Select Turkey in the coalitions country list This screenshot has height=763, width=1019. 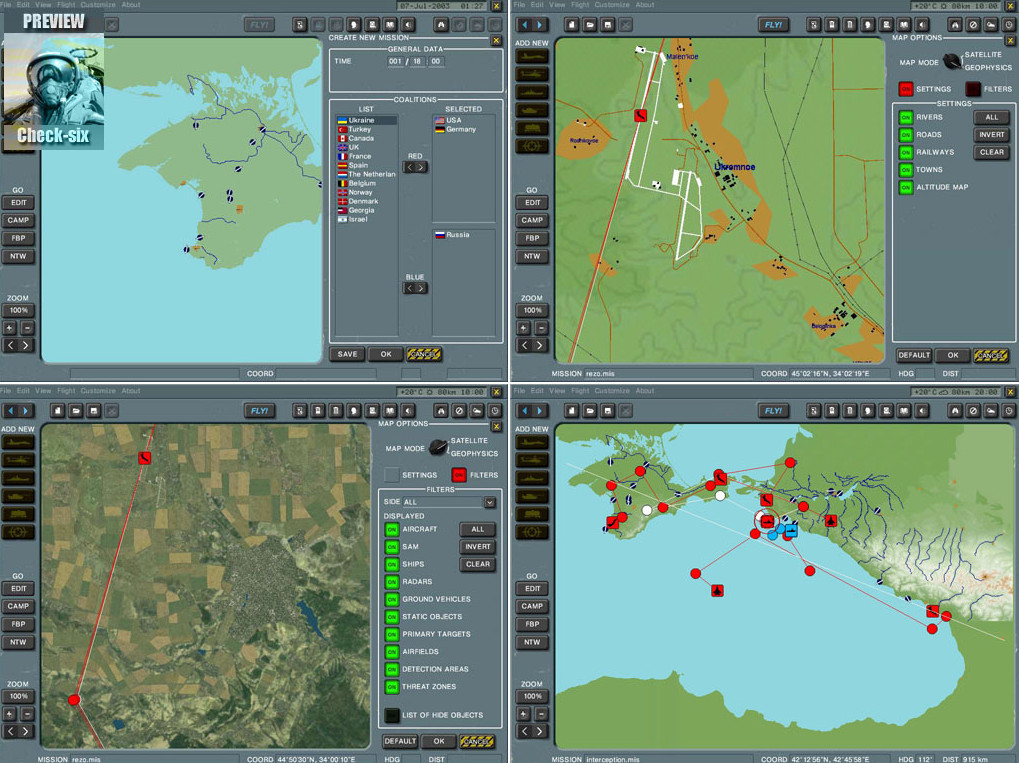click(359, 129)
